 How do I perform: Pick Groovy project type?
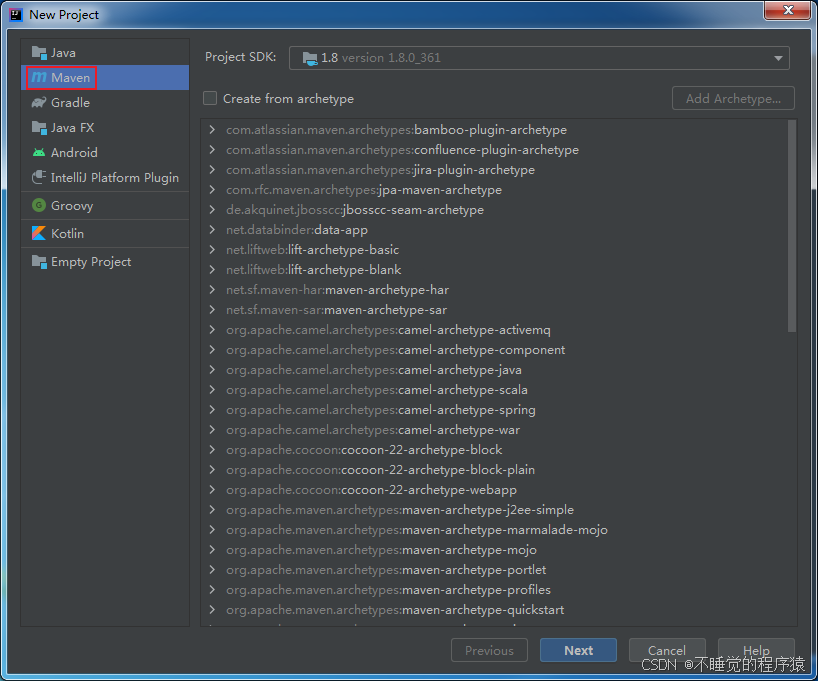(105, 206)
